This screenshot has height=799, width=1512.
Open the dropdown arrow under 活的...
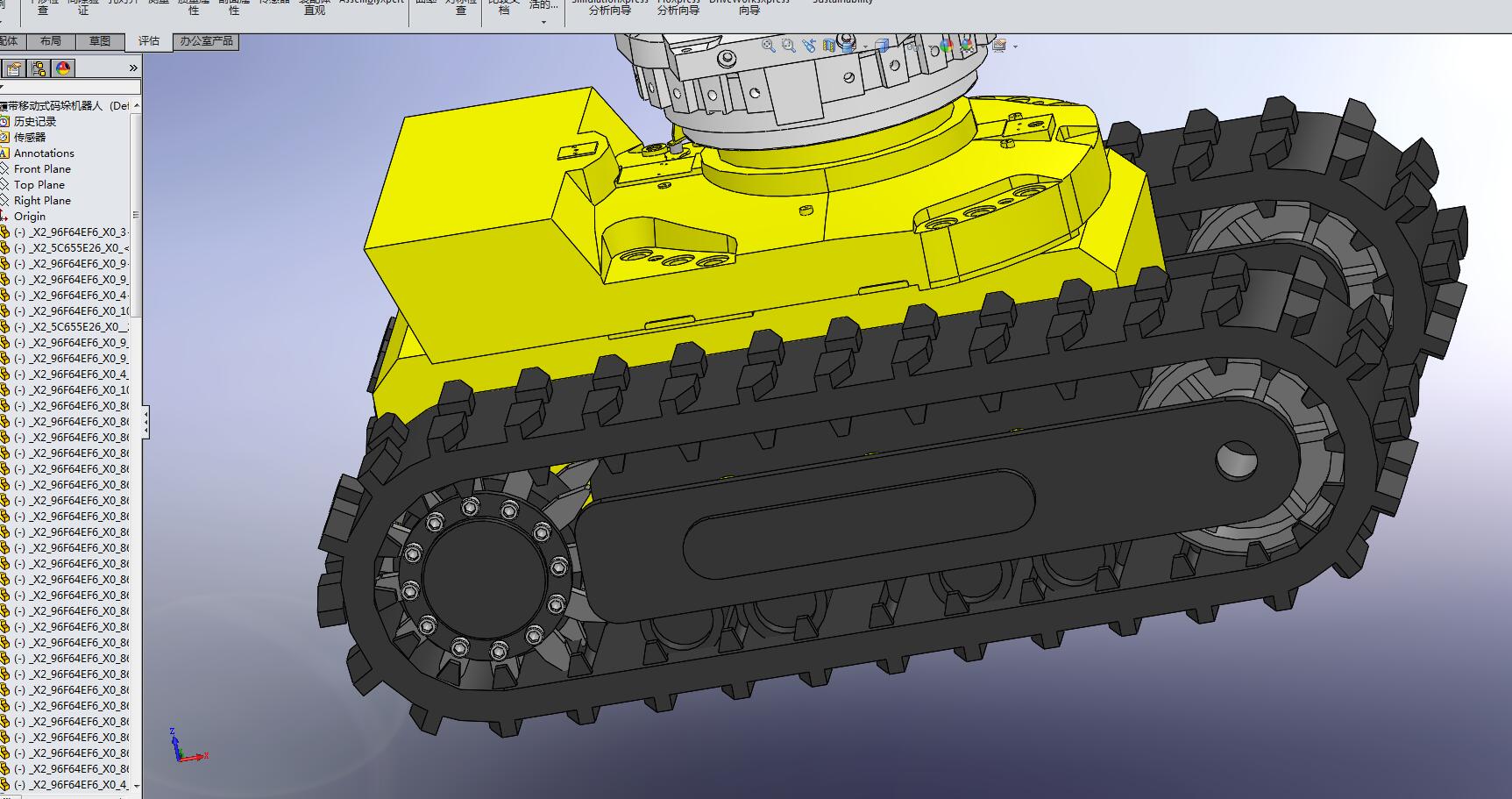click(543, 22)
